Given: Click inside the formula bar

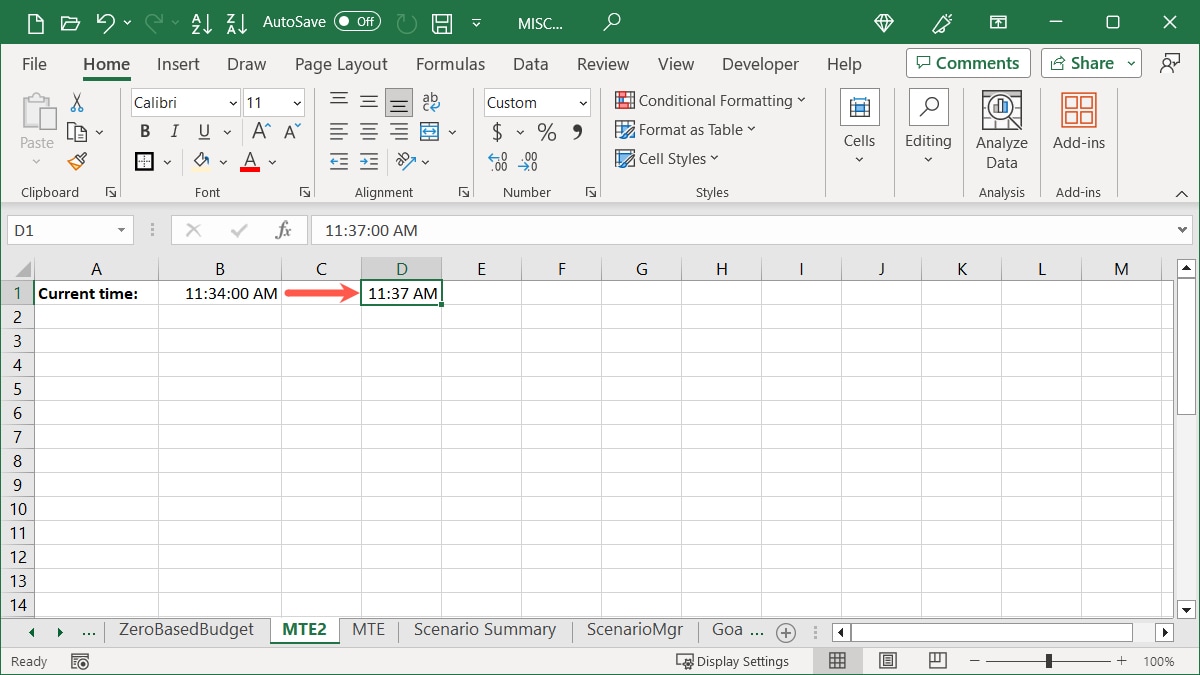Looking at the screenshot, I should pos(600,230).
